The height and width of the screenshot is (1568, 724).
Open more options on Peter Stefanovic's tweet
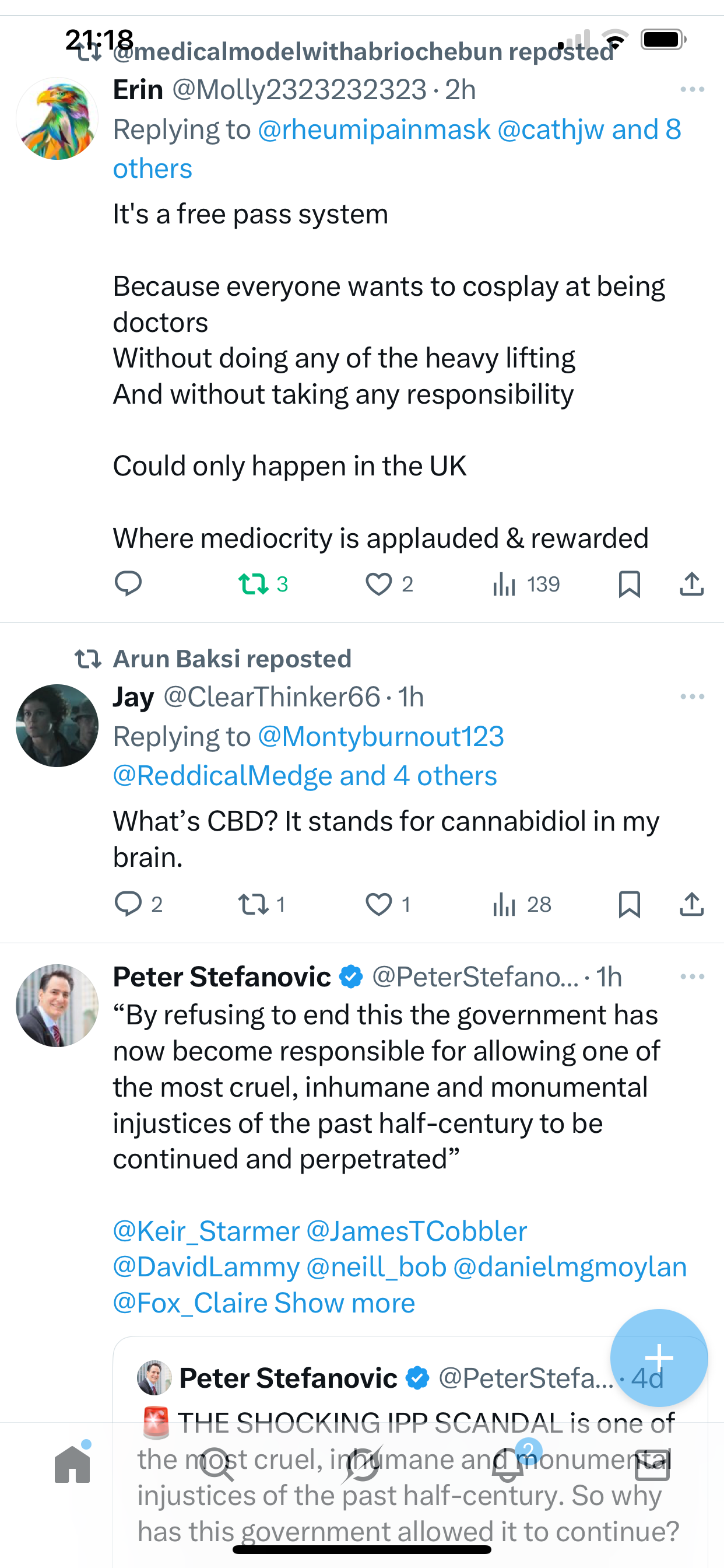pyautogui.click(x=692, y=977)
